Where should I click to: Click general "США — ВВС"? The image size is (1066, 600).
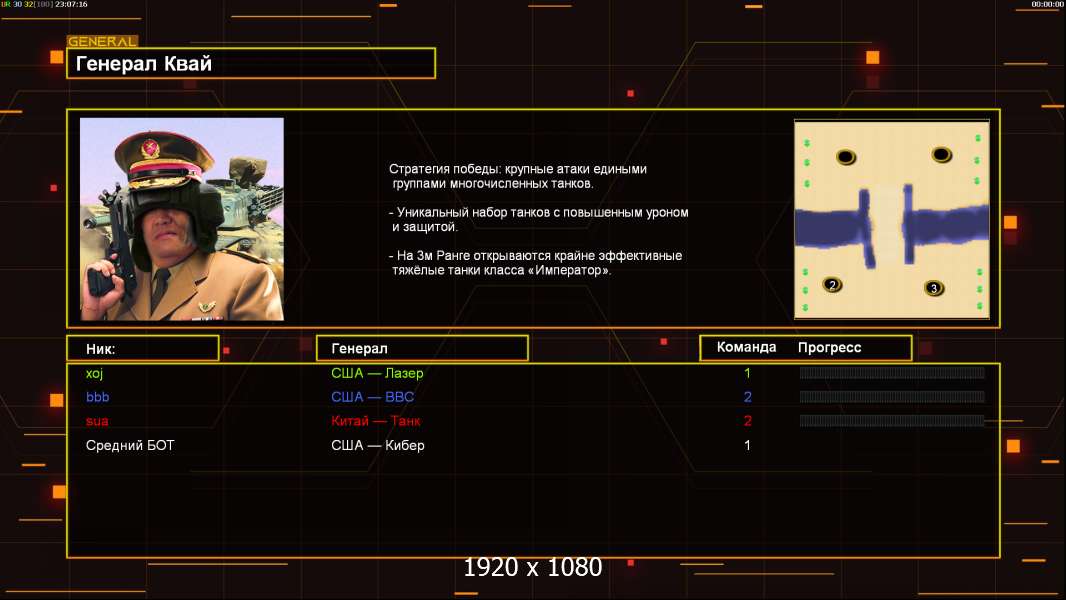373,397
